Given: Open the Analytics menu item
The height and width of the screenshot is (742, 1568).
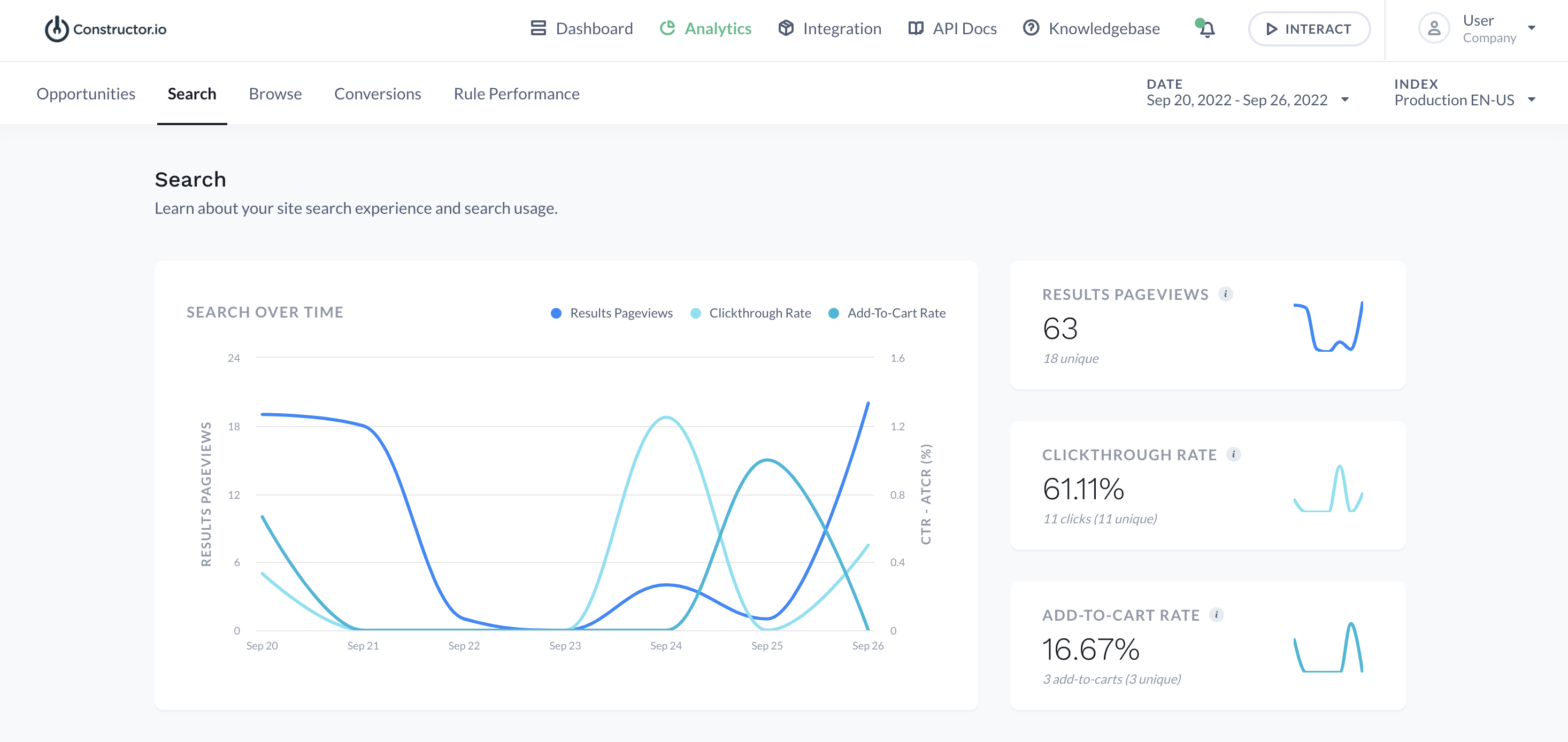Looking at the screenshot, I should pos(705,29).
